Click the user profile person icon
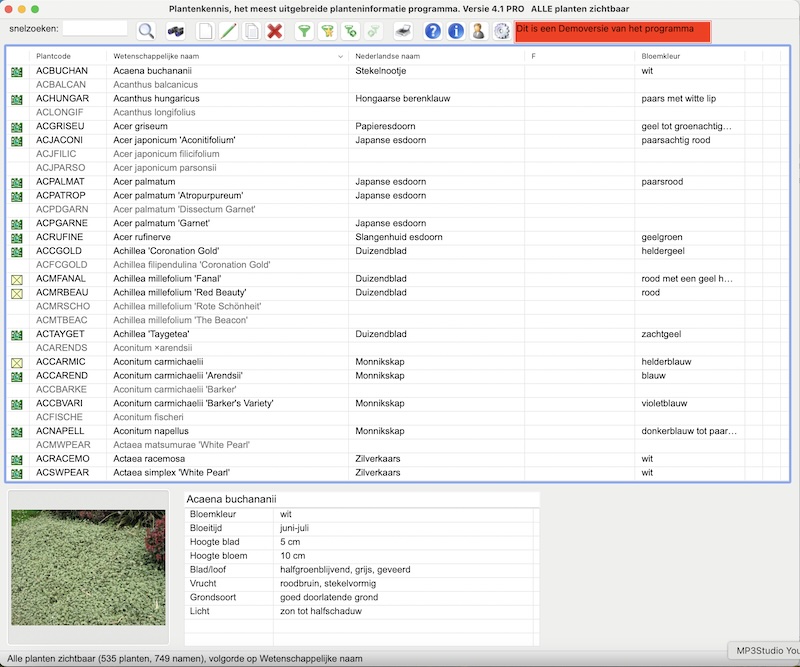The height and width of the screenshot is (667, 800). point(478,31)
